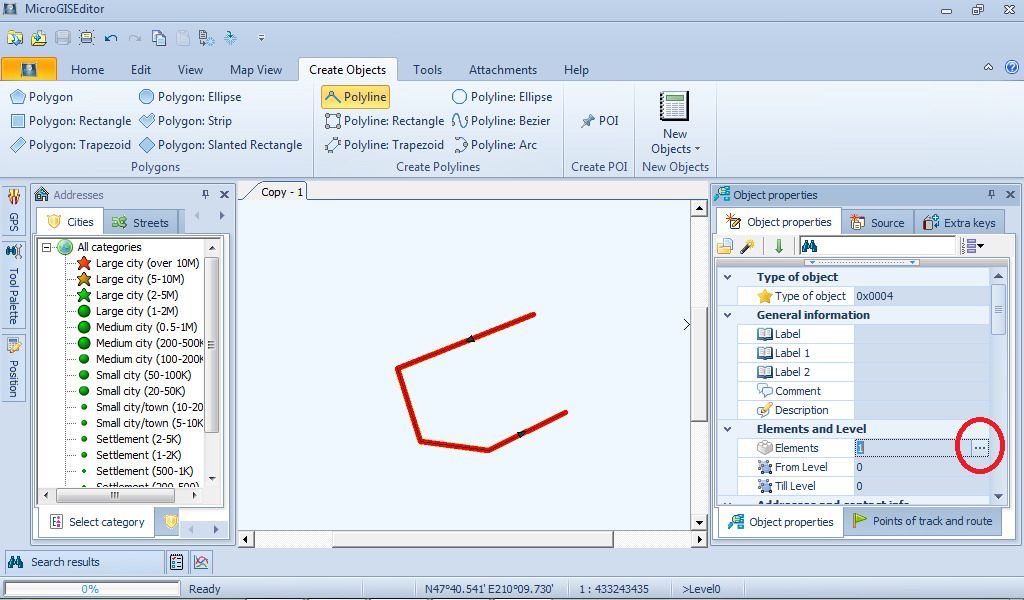Toggle auto-hide pin on Object properties panel
Viewport: 1024px width, 600px height.
pos(991,195)
